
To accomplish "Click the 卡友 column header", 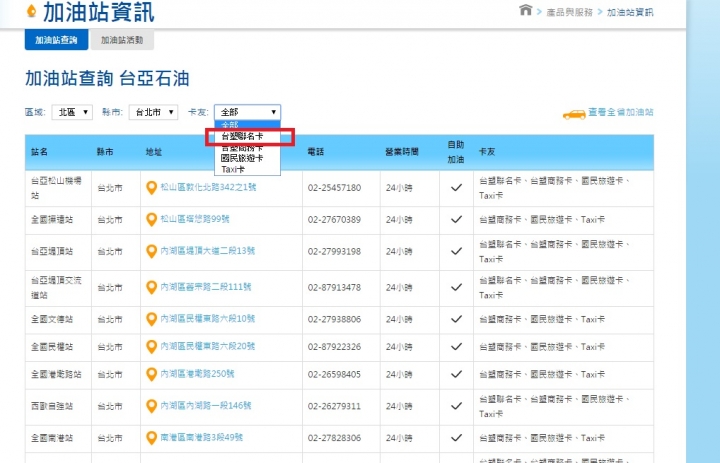I will click(487, 152).
